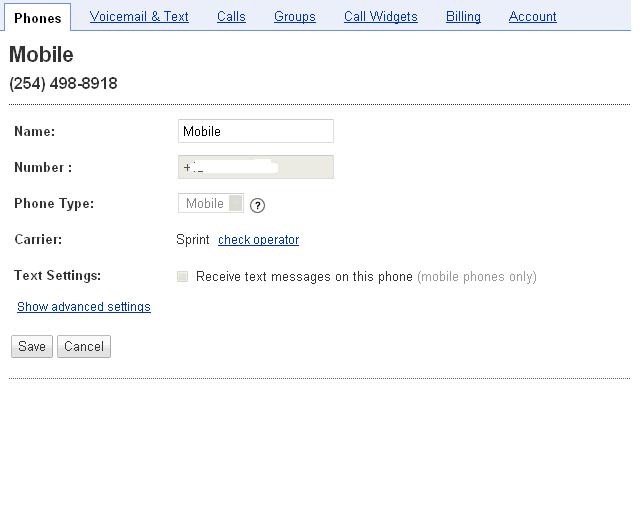Focus the Name text field
Image resolution: width=640 pixels, height=512 pixels.
pyautogui.click(x=256, y=131)
